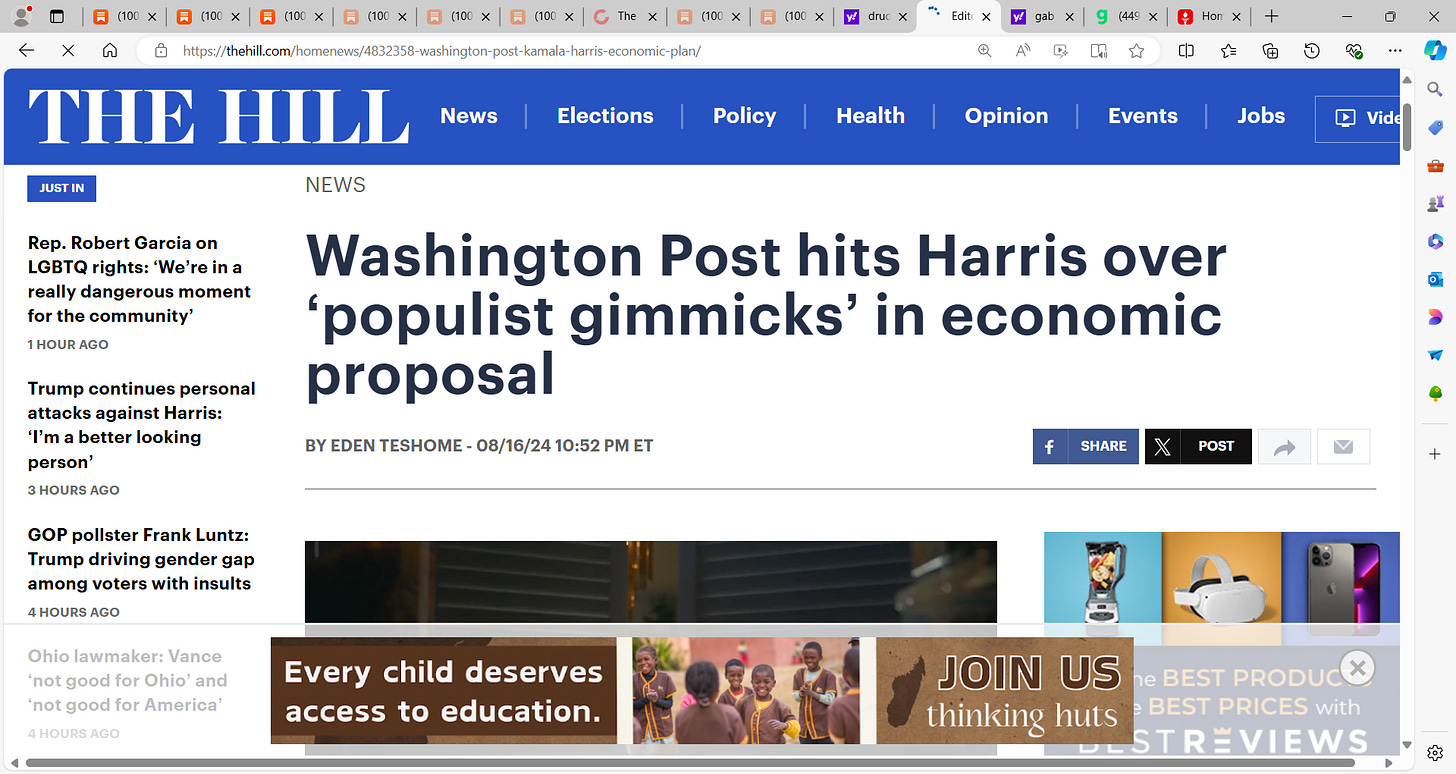The width and height of the screenshot is (1456, 774).
Task: Add this page to favorites with star icon
Action: click(1136, 51)
